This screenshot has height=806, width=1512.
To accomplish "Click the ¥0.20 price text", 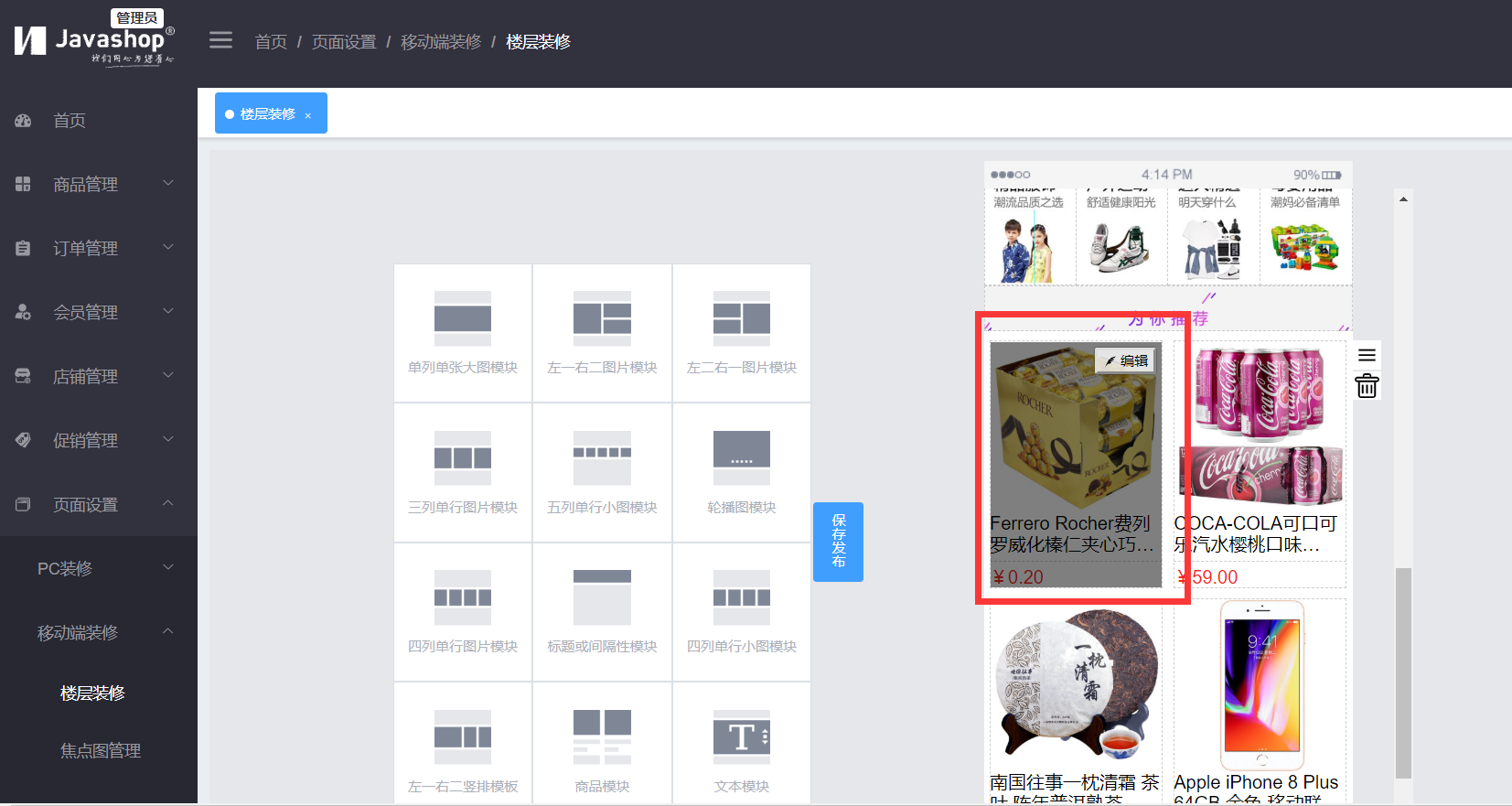I will pyautogui.click(x=1018, y=577).
